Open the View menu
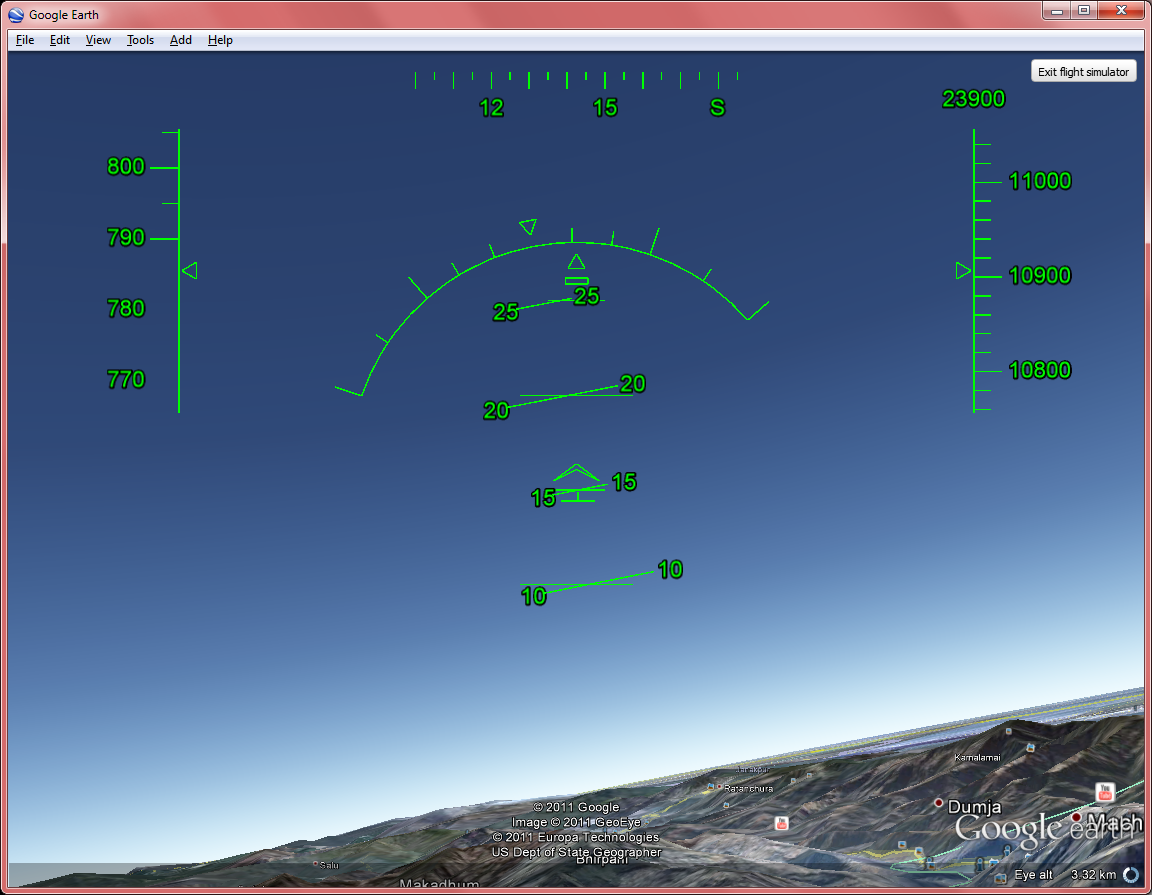 coord(98,40)
